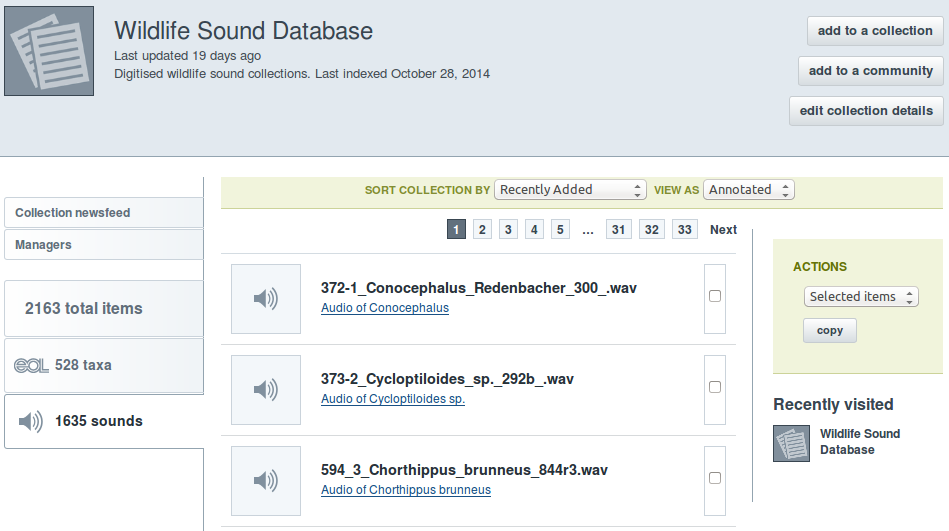949x531 pixels.
Task: Open 373-2_Cycloptiloides_sp._292b_.wav title
Action: click(x=447, y=379)
